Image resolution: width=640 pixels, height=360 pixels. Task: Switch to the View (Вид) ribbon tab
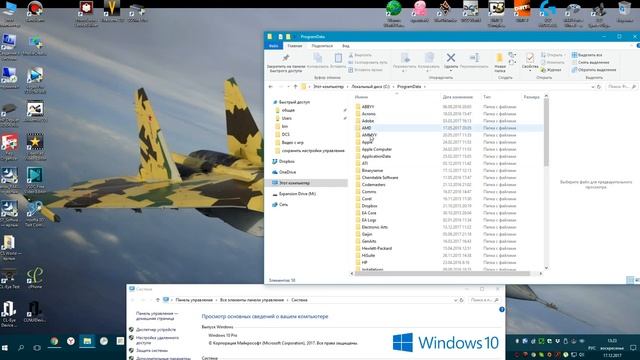(x=346, y=46)
